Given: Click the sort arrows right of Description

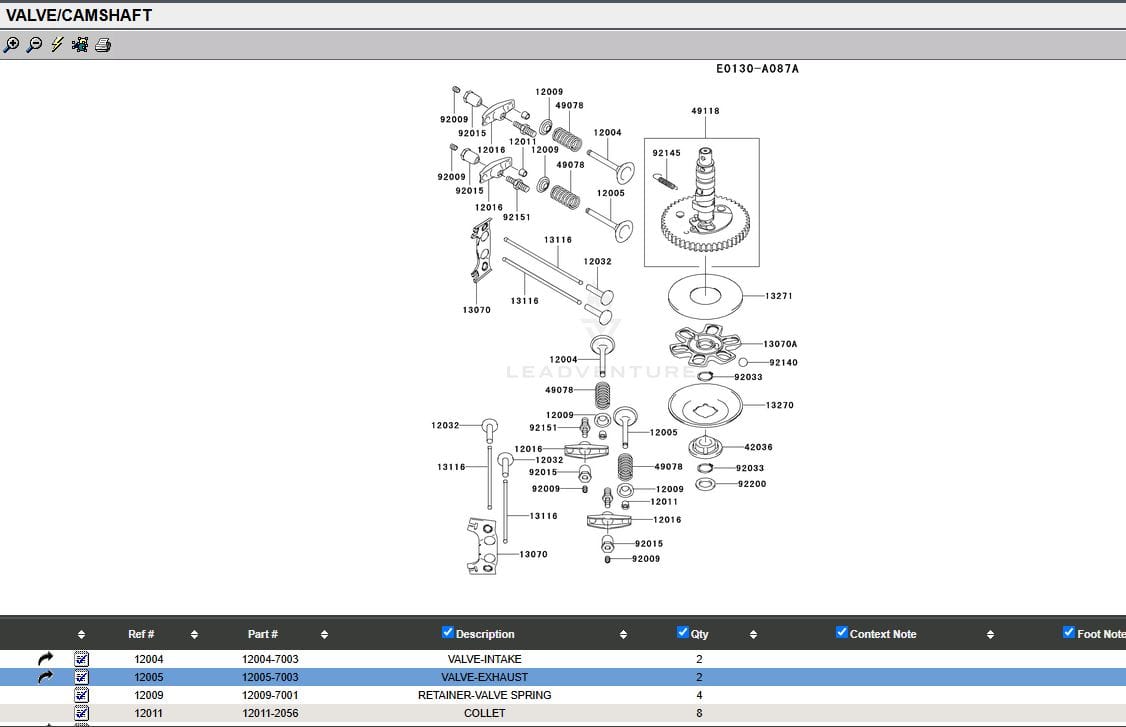Looking at the screenshot, I should (623, 634).
